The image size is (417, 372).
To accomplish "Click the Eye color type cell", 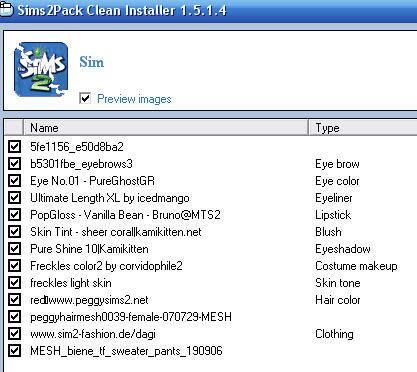I will (x=337, y=181).
